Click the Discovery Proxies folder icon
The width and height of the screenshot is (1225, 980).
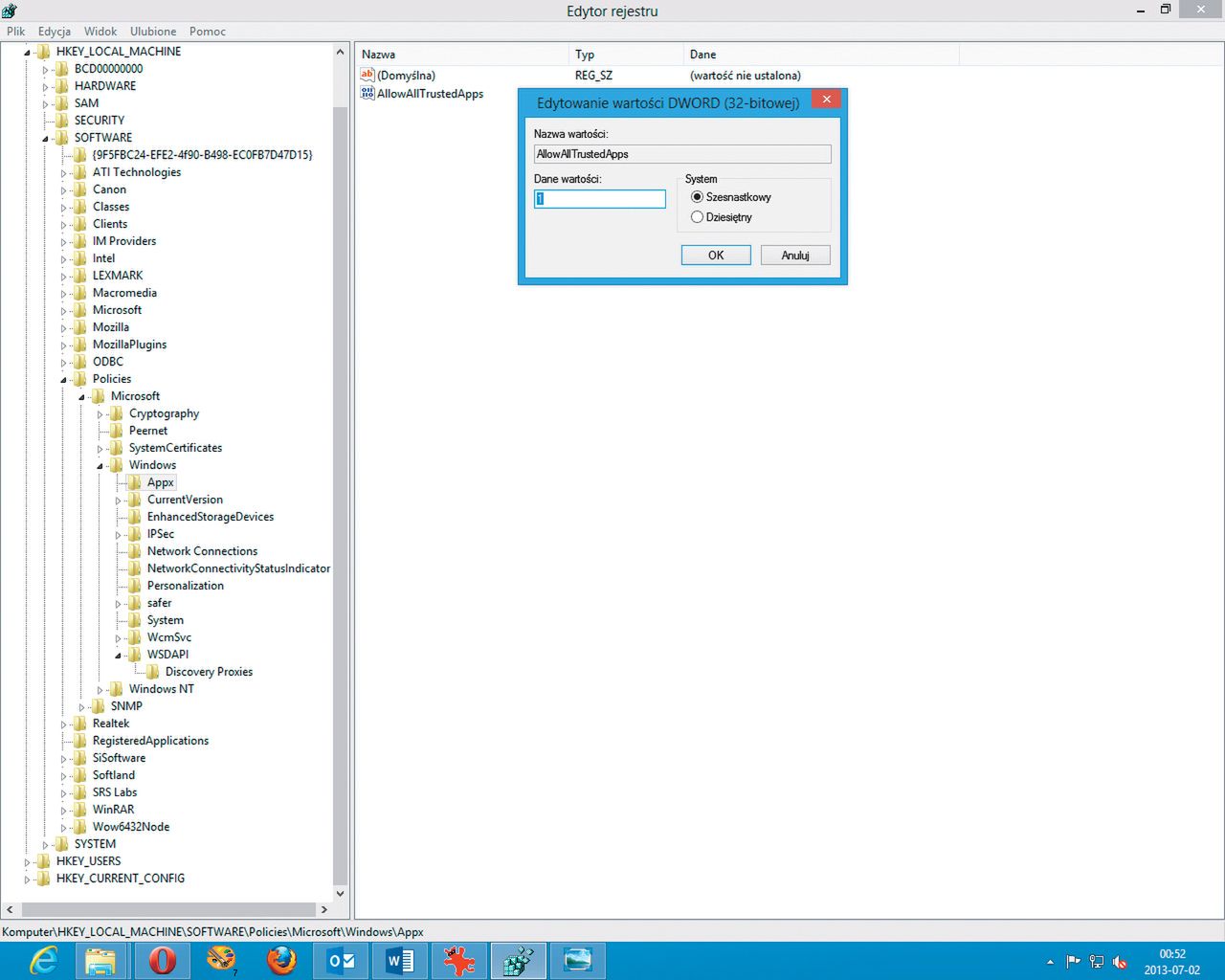[153, 672]
